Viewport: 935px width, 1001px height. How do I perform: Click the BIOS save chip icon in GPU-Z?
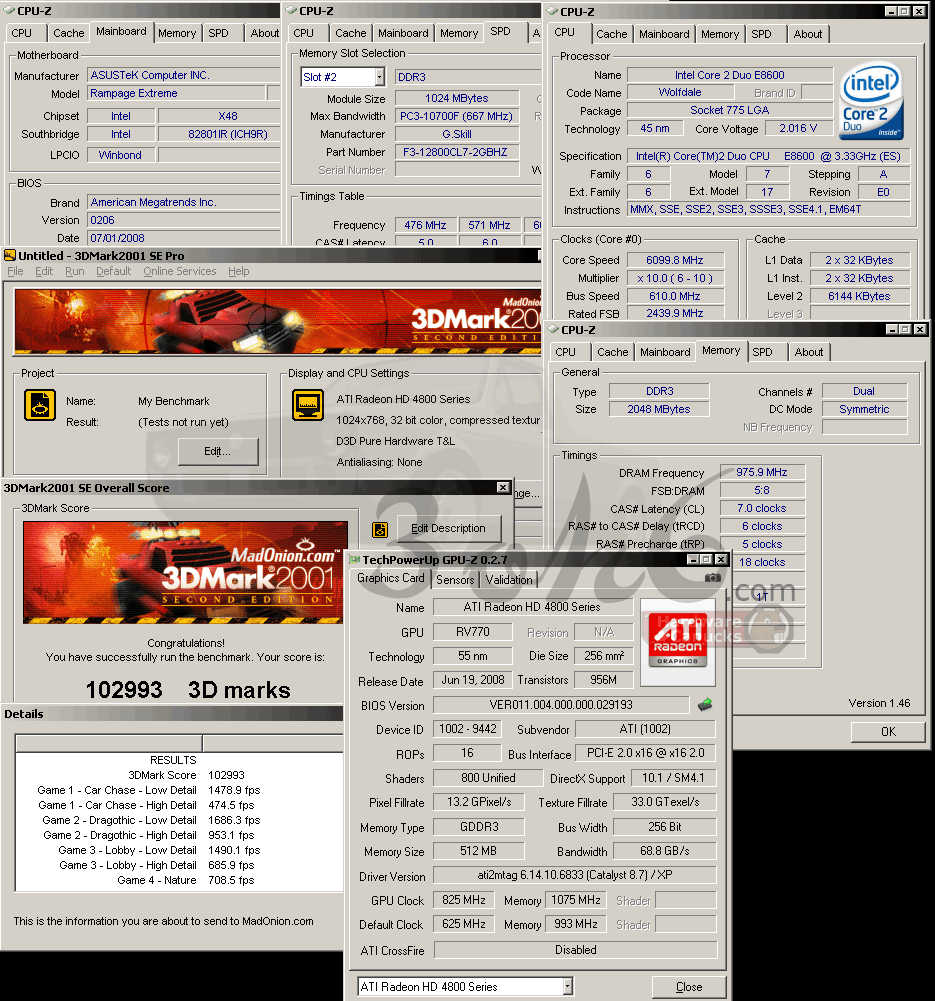[705, 705]
